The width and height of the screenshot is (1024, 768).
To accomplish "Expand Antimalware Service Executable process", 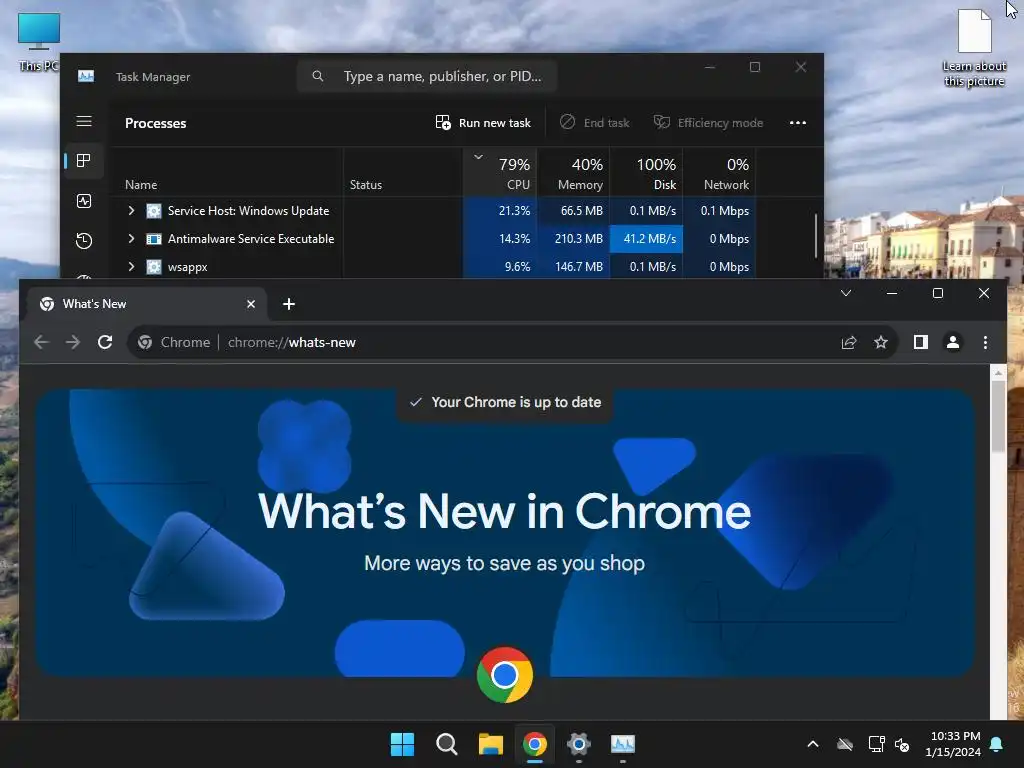I will [131, 238].
